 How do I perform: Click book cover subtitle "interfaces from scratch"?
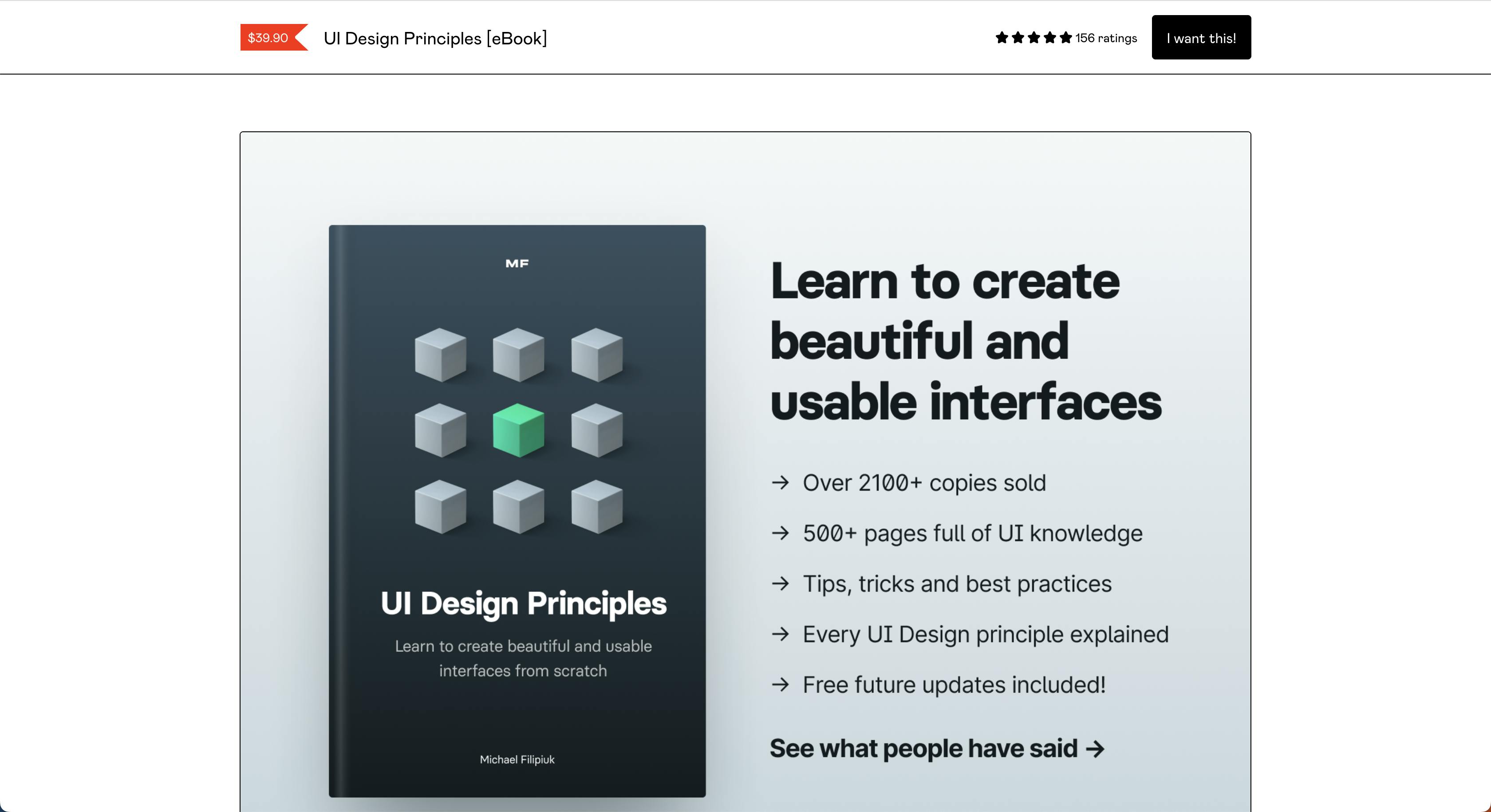pos(523,671)
